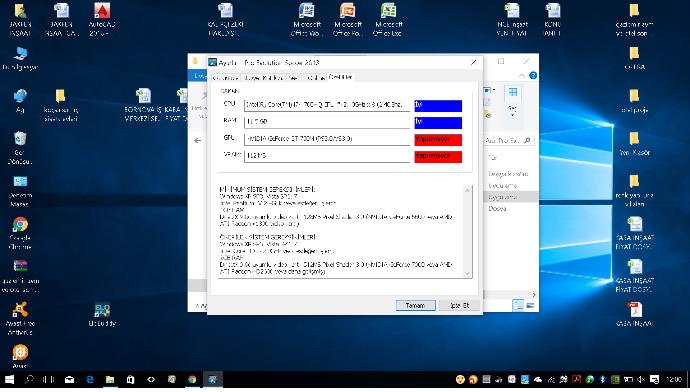Click the İptal Et button
690x392 pixels.
click(x=459, y=305)
